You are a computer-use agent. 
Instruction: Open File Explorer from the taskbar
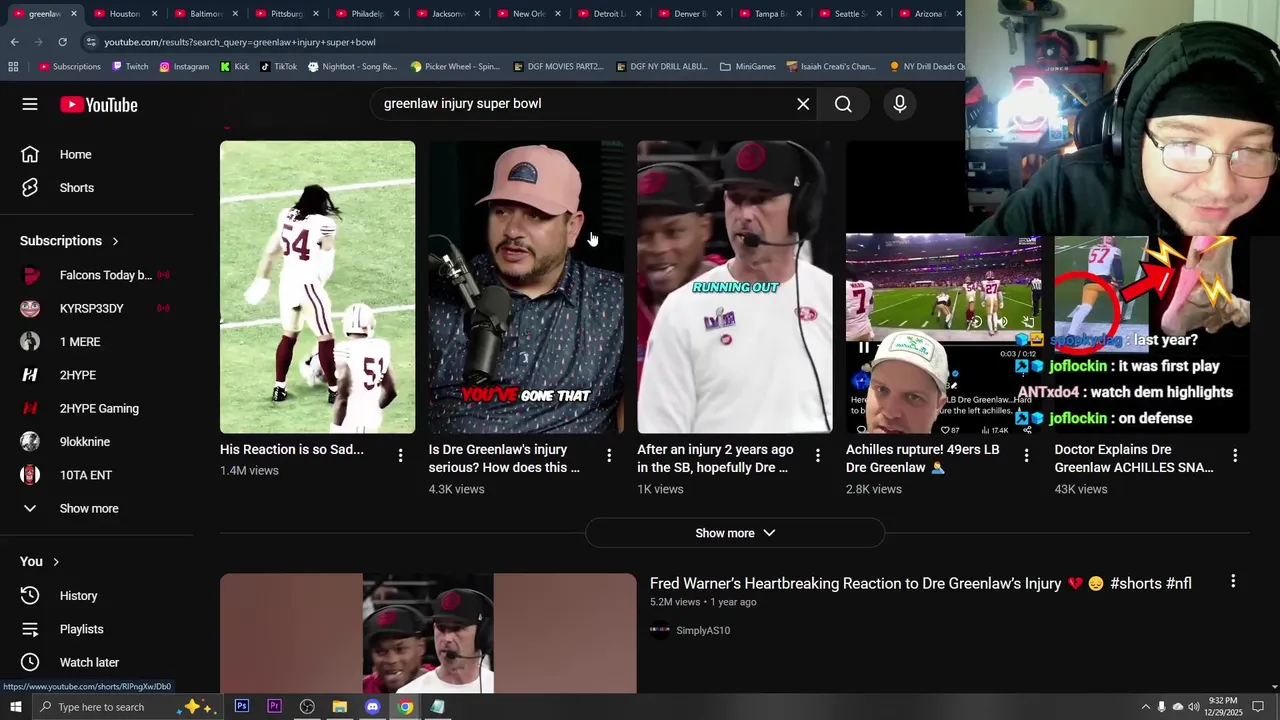coord(340,707)
